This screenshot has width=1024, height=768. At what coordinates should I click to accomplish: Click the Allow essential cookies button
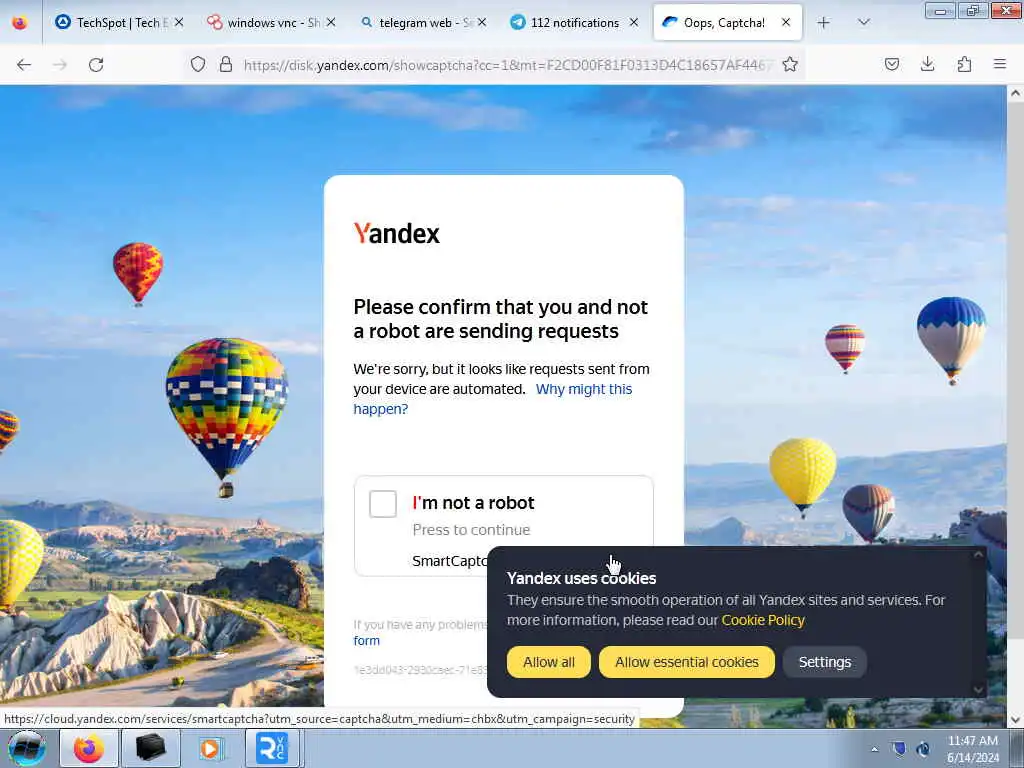pos(686,662)
